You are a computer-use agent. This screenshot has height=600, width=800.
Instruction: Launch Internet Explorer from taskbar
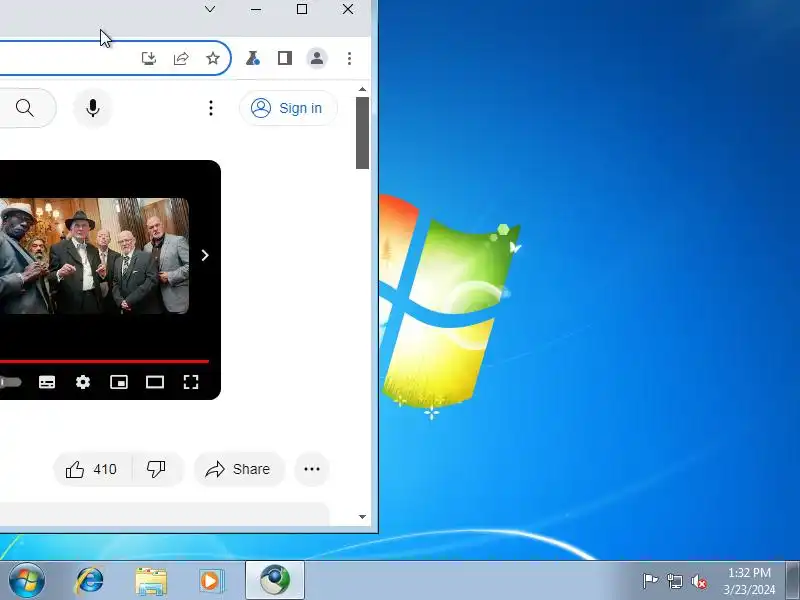click(89, 581)
